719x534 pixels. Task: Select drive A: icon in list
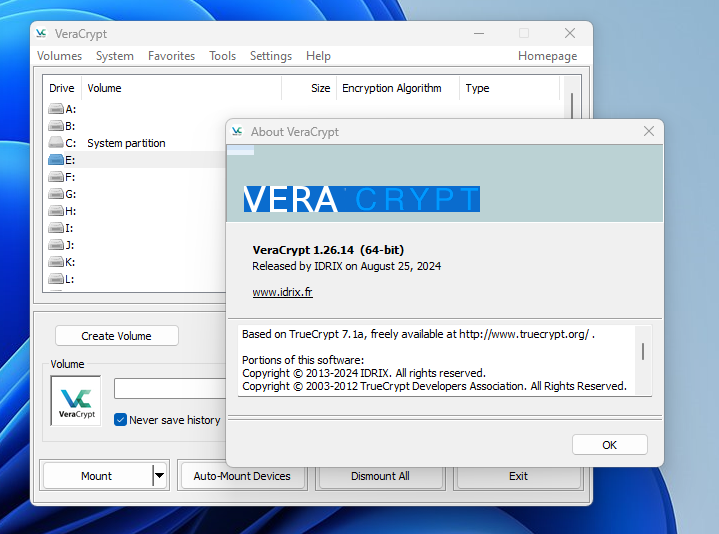coord(56,109)
